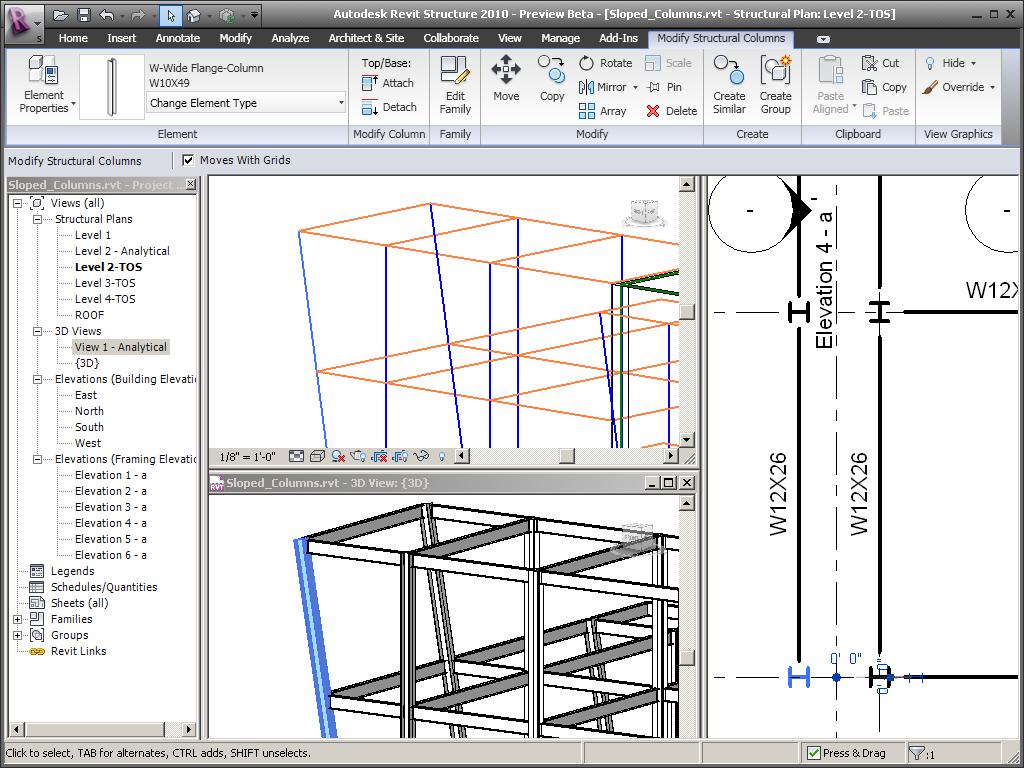The width and height of the screenshot is (1024, 768).
Task: Switch to the Analyze ribbon tab
Action: [290, 38]
